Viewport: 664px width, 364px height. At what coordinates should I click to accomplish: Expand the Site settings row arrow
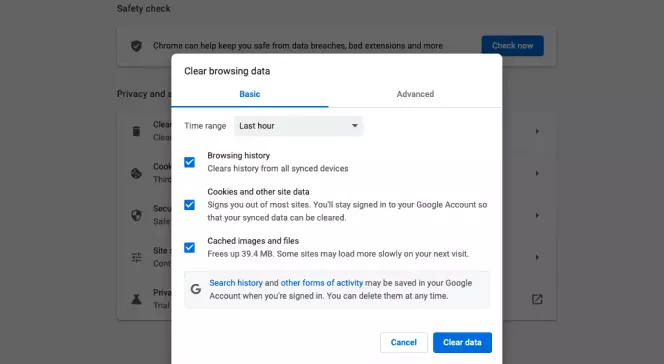pos(537,257)
